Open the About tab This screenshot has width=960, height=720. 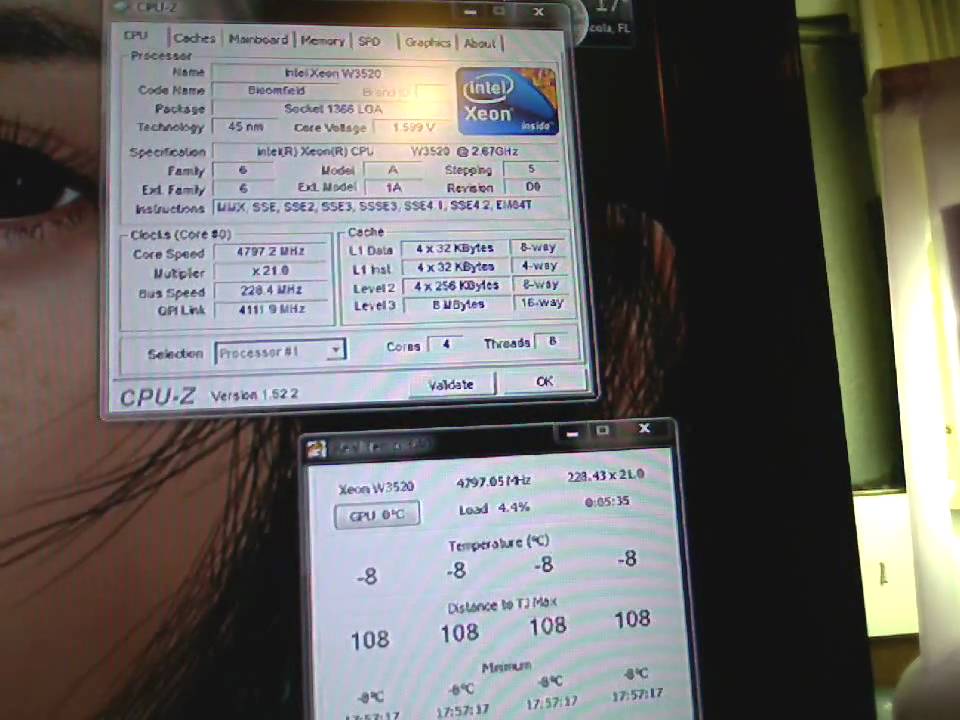tap(479, 43)
